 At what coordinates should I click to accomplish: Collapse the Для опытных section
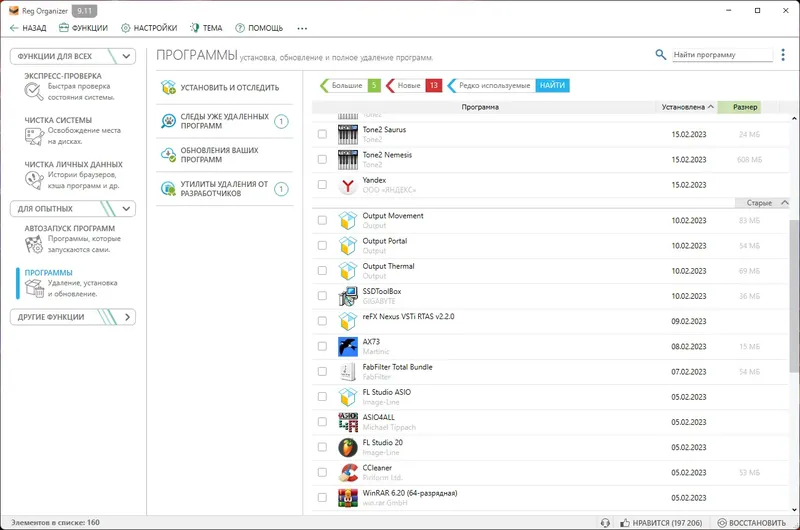[127, 209]
